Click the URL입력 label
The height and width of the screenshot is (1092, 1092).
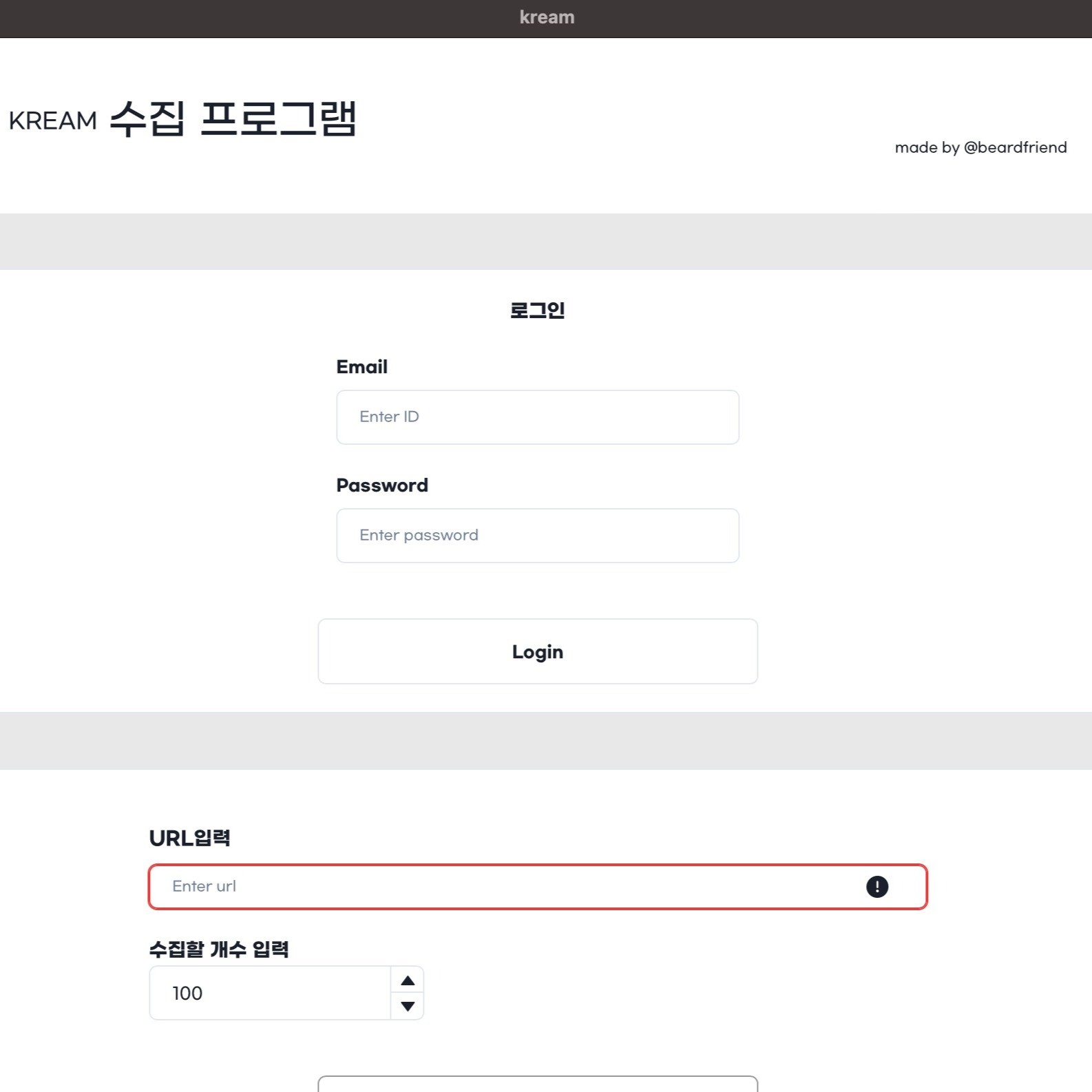point(190,838)
